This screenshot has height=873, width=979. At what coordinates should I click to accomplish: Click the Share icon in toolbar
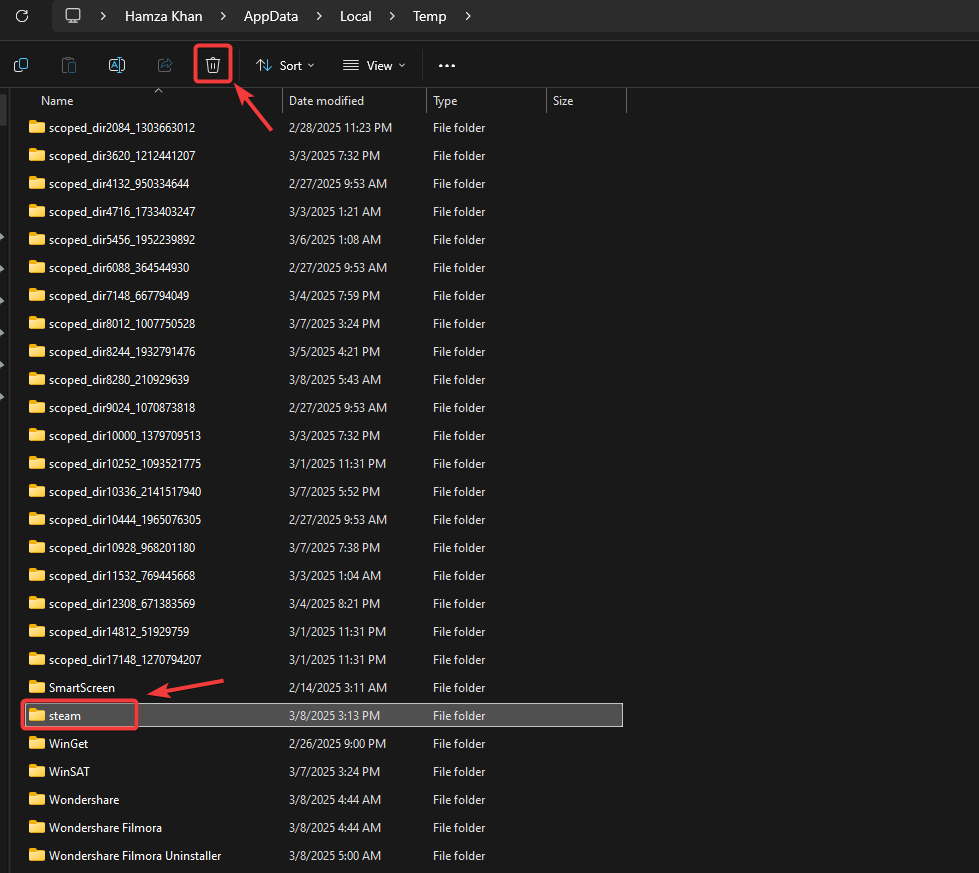click(165, 65)
